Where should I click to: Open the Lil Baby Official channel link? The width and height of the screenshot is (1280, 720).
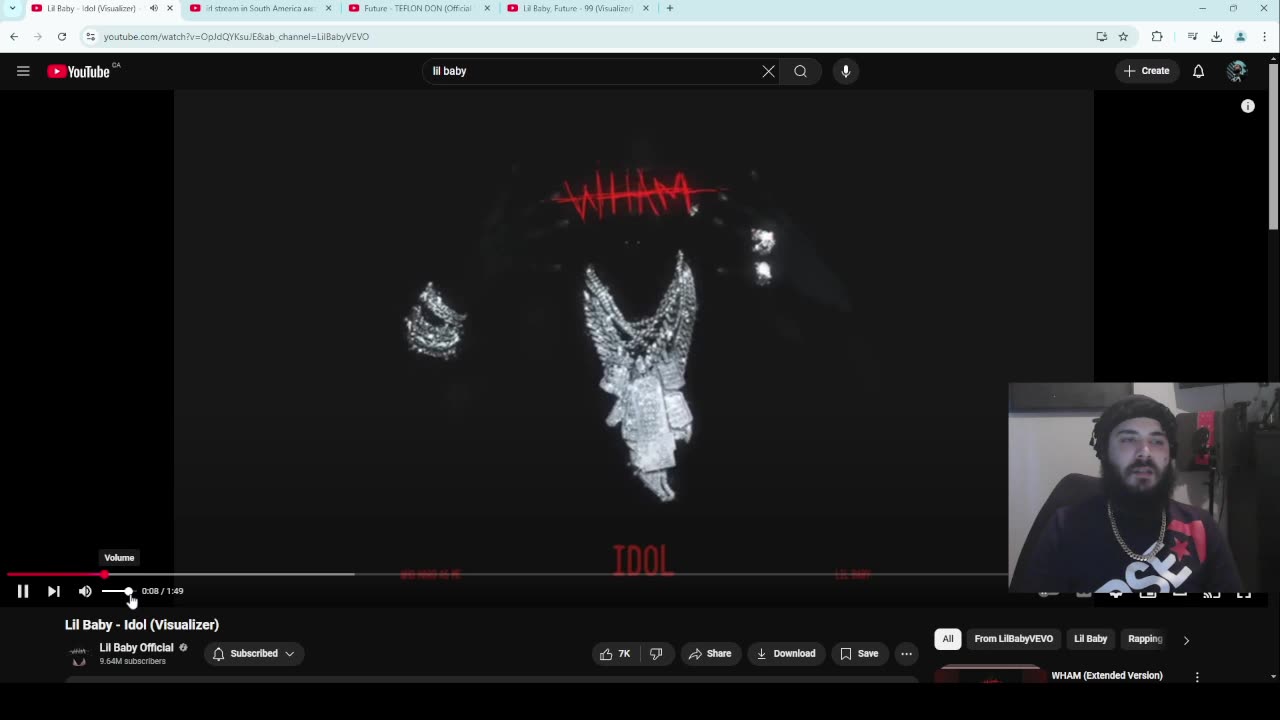(x=136, y=648)
